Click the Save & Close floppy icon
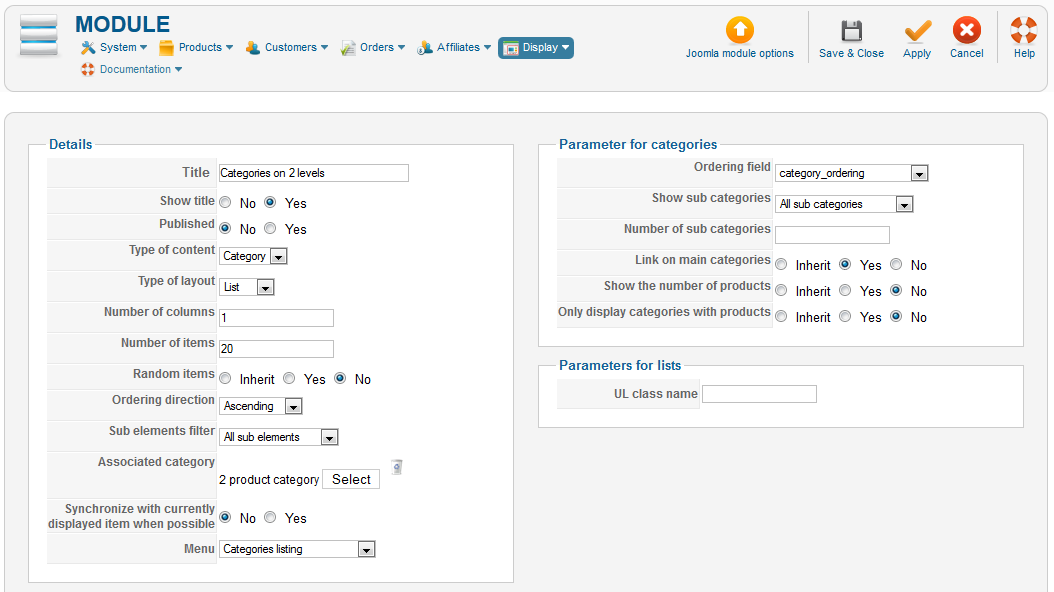Image resolution: width=1054 pixels, height=592 pixels. pos(851,31)
